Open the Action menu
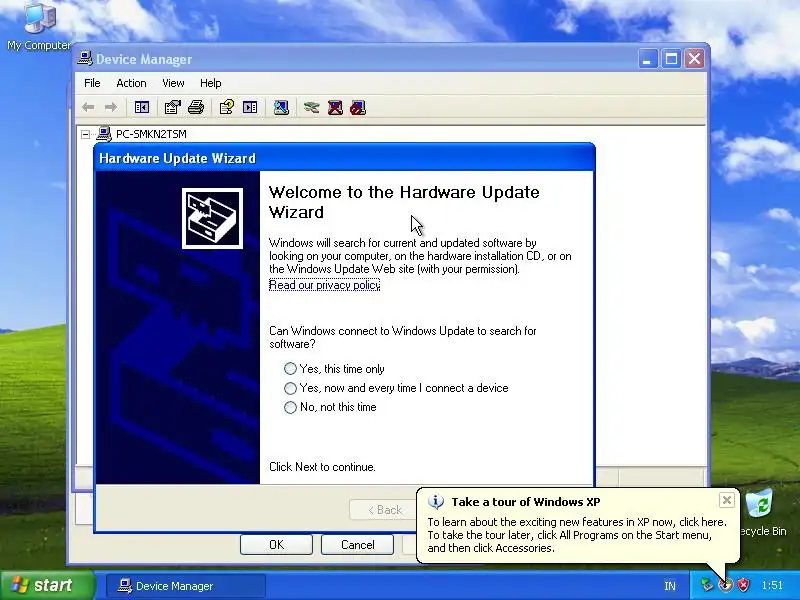This screenshot has height=600, width=800. [131, 83]
